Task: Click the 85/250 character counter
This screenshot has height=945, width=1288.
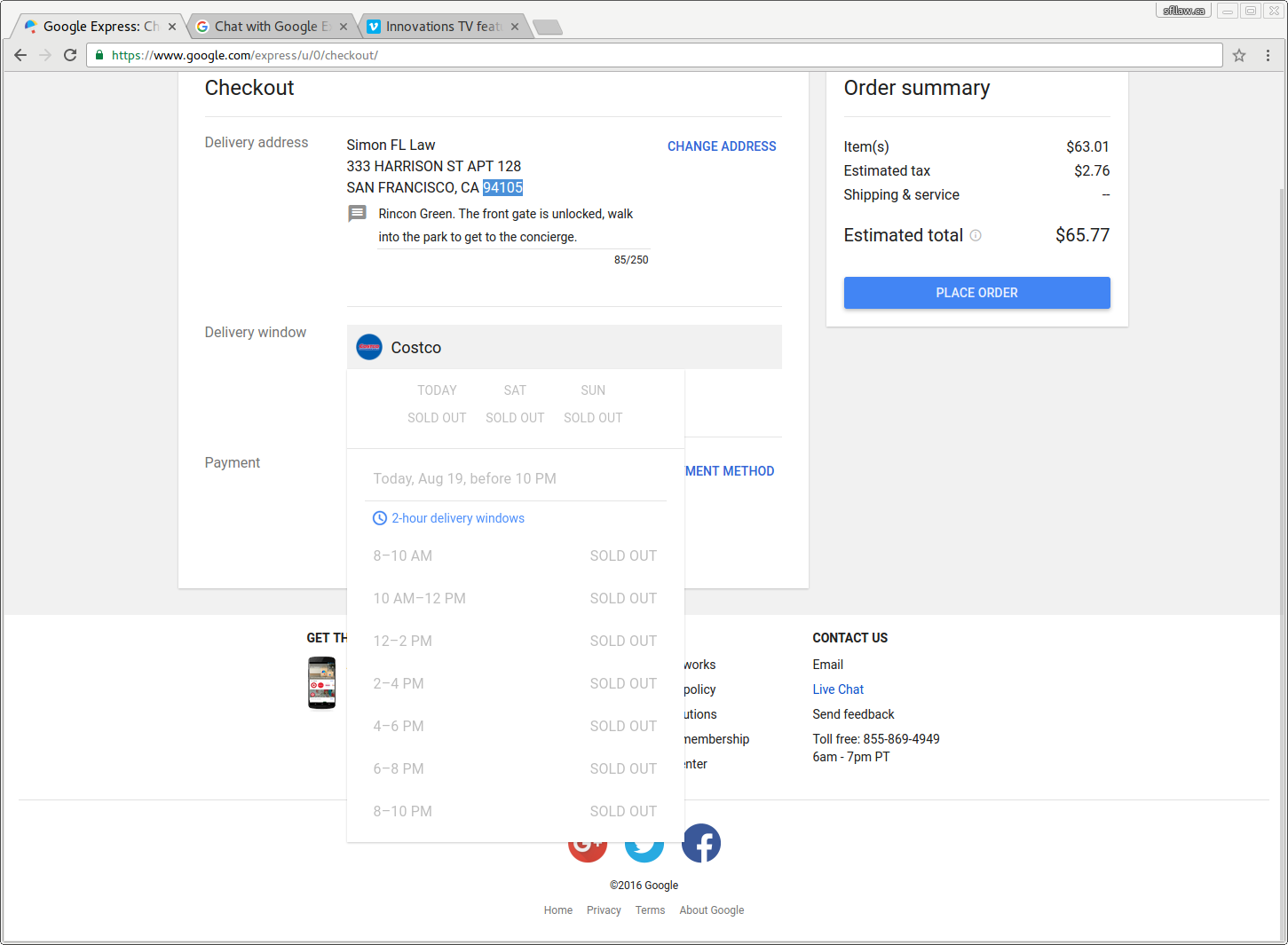Action: pyautogui.click(x=631, y=260)
